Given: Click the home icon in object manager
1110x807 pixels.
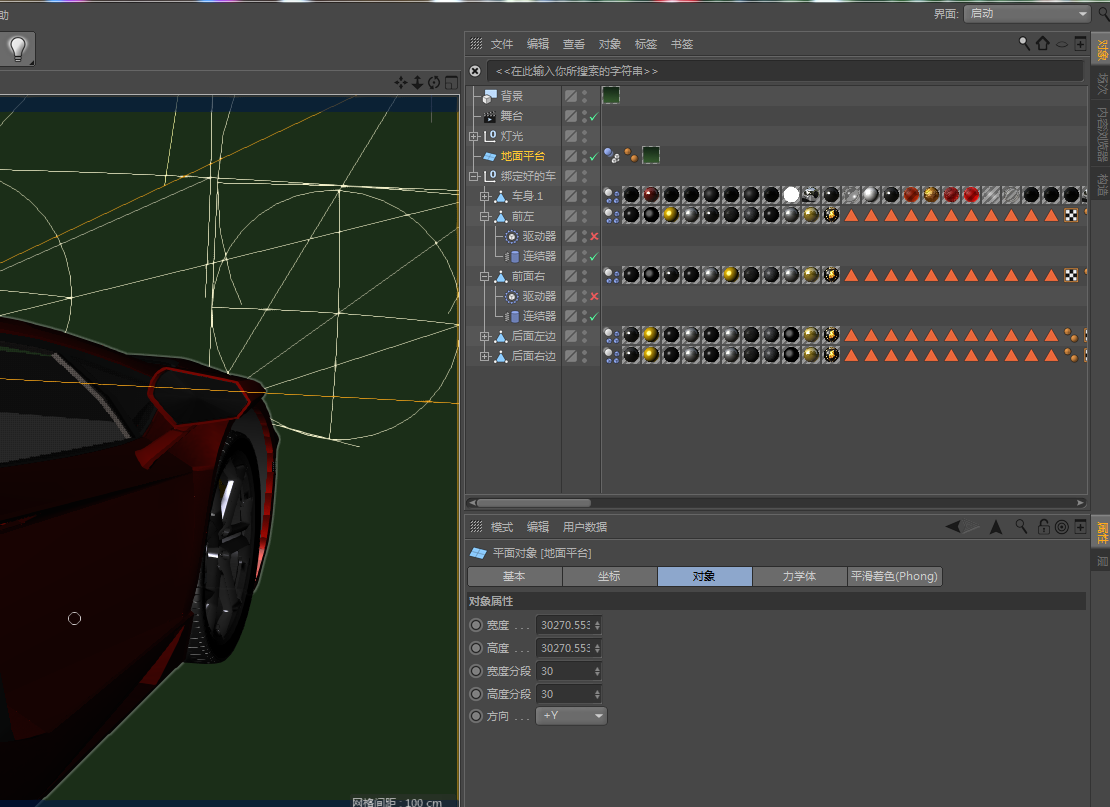Looking at the screenshot, I should pyautogui.click(x=1043, y=43).
